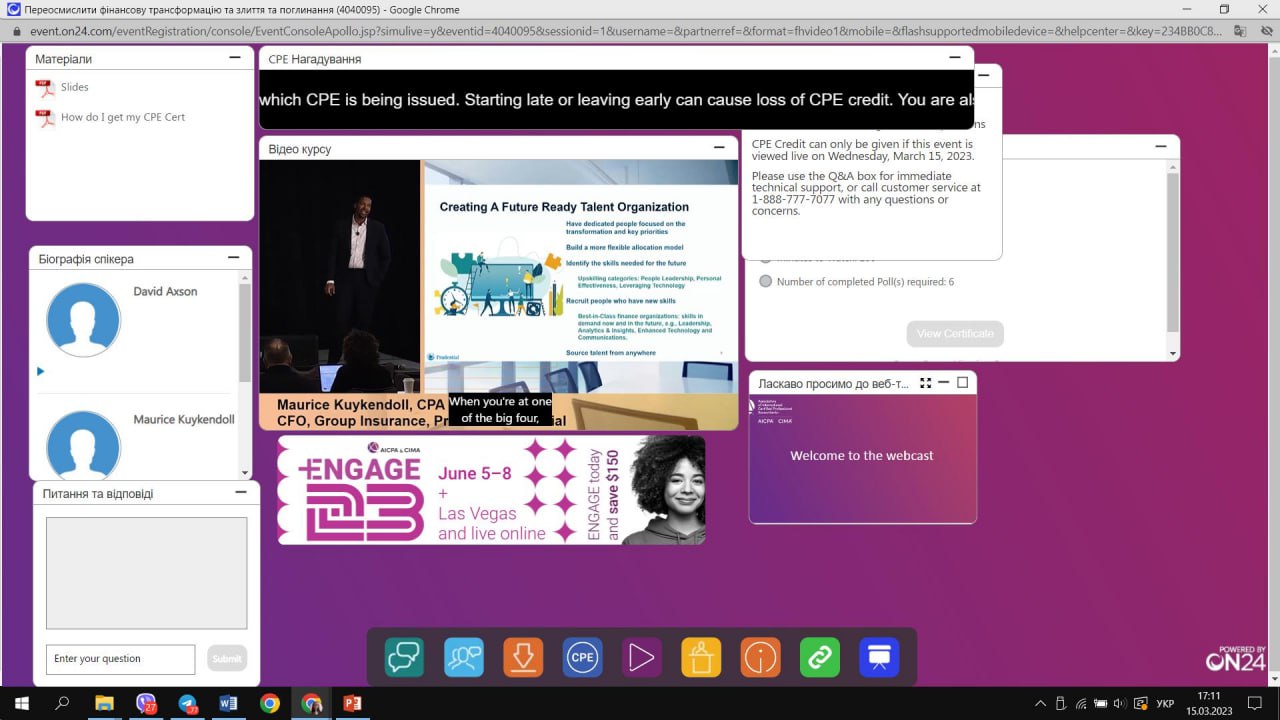Click fullscreen icon in the welcome widget
This screenshot has height=720, width=1280.
(x=925, y=383)
